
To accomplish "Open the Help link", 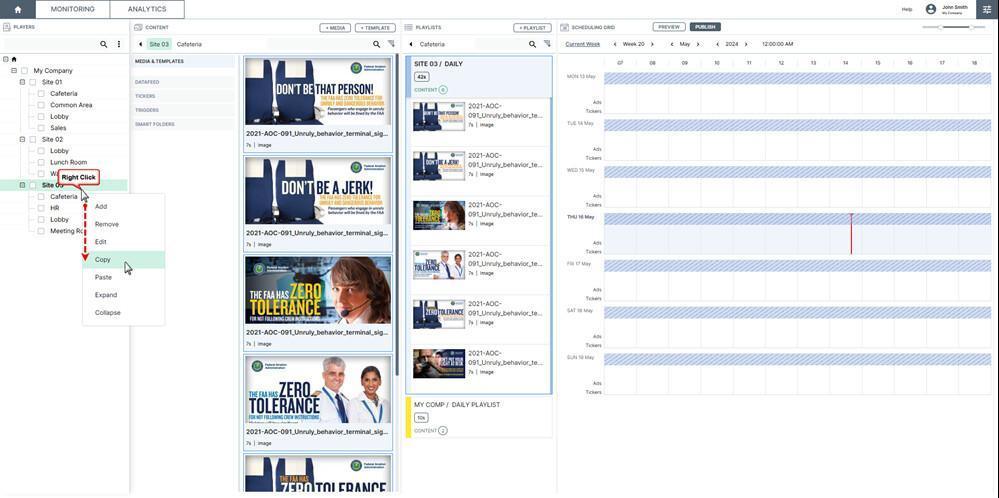I will 907,10.
